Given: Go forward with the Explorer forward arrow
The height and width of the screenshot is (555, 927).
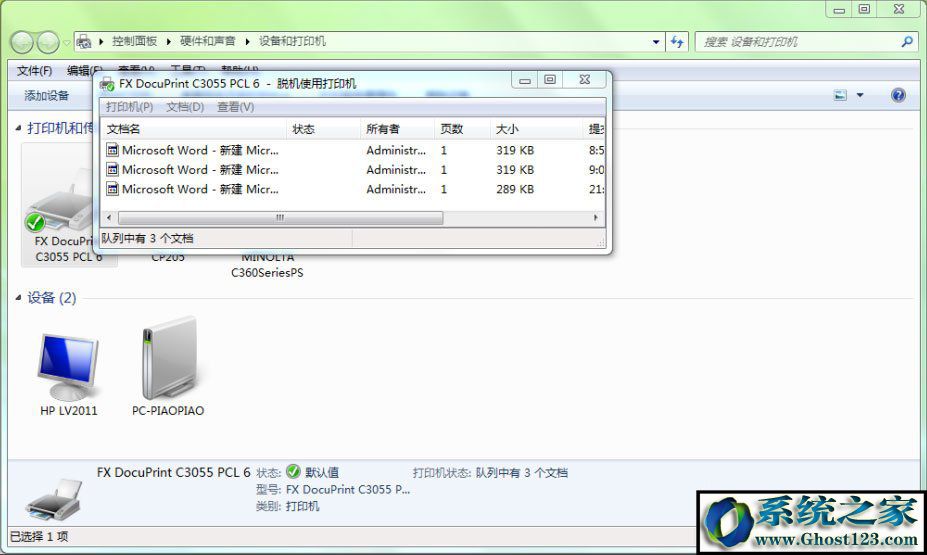Looking at the screenshot, I should click(48, 42).
